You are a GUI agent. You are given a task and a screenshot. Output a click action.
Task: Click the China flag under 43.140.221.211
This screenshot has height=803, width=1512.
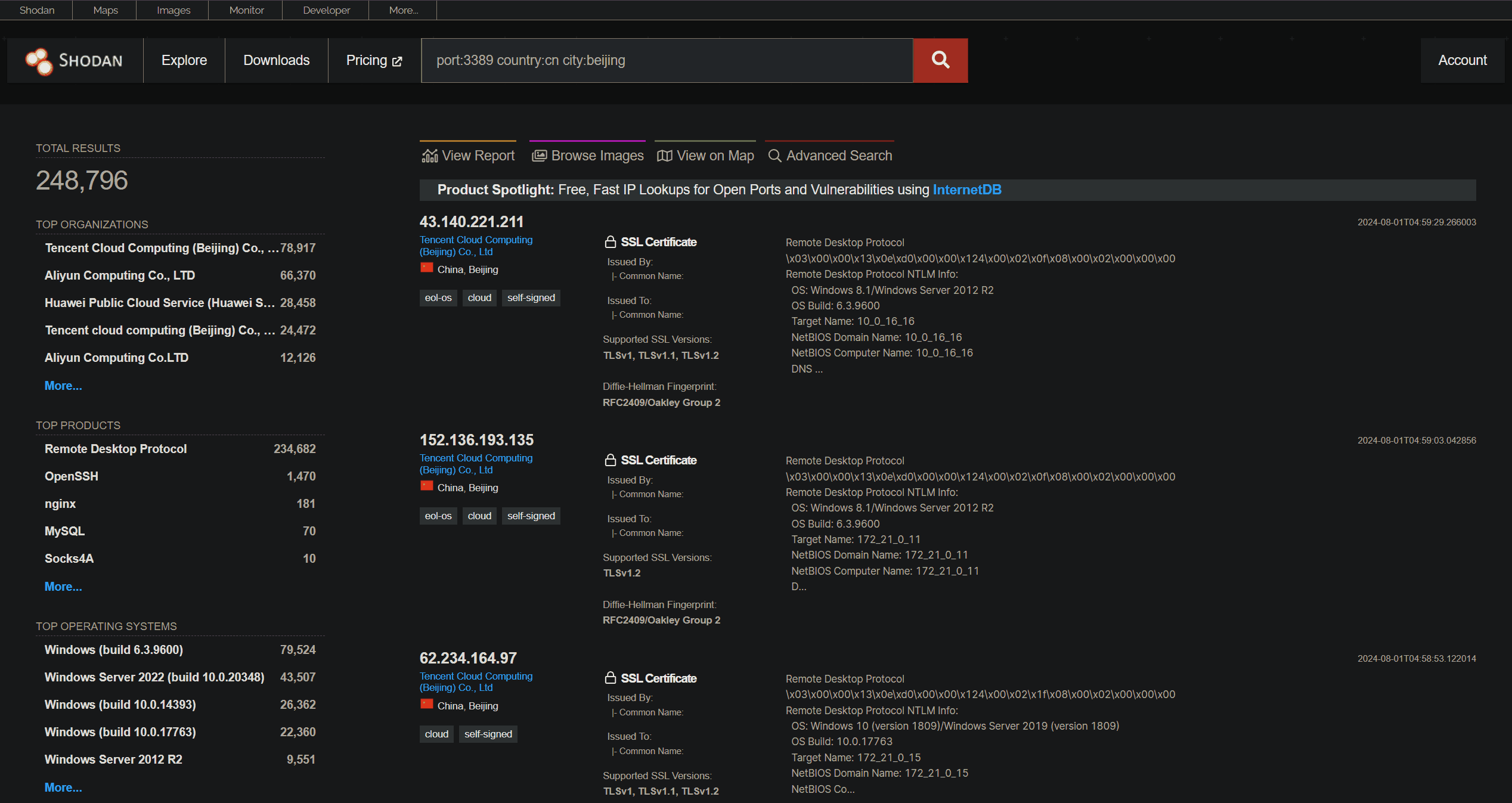point(426,268)
